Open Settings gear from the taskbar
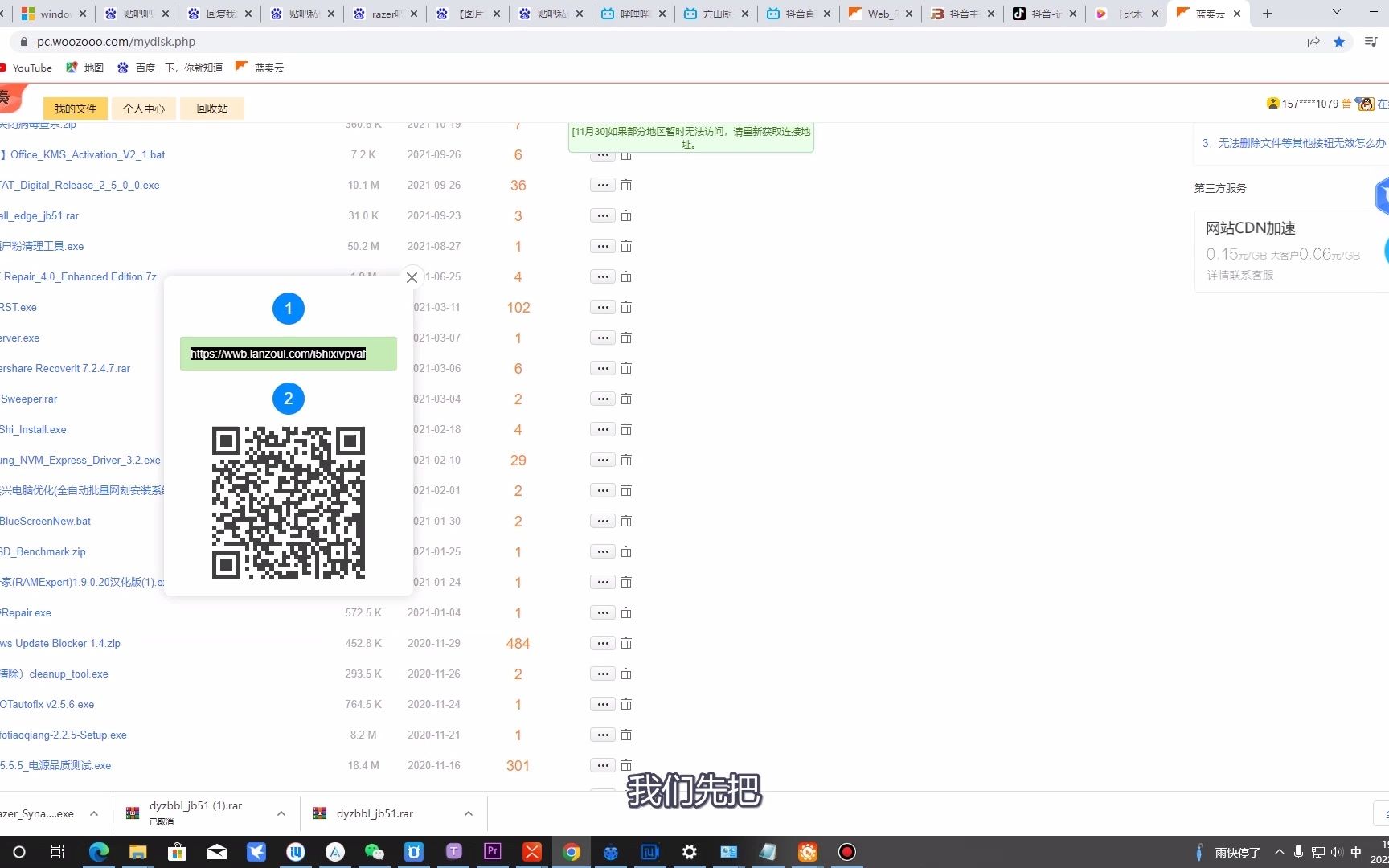 [x=690, y=852]
